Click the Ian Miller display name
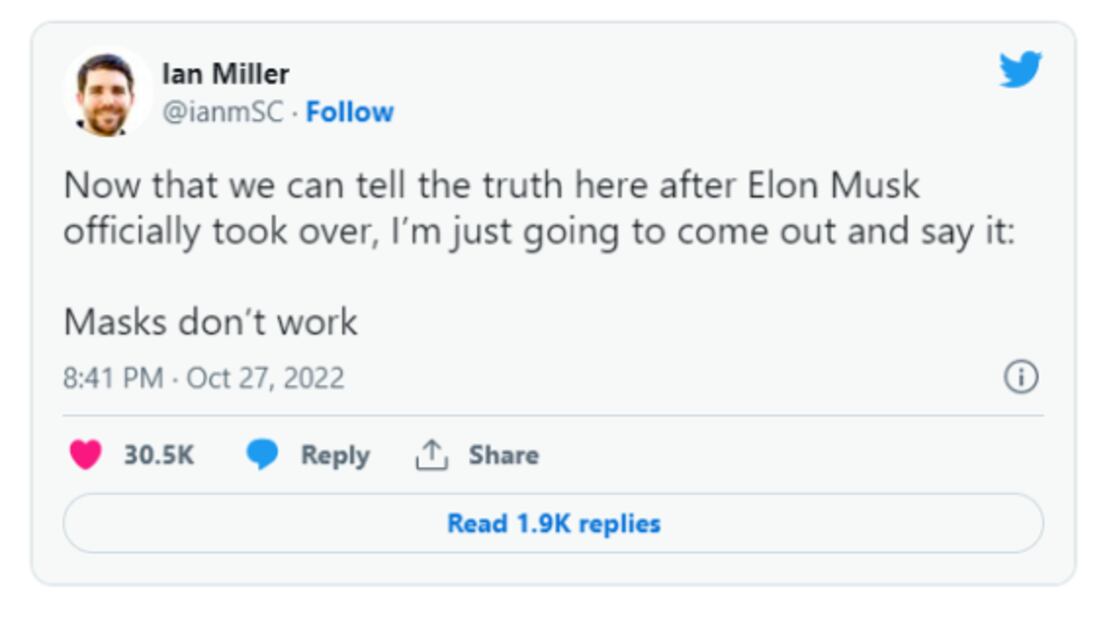 225,74
